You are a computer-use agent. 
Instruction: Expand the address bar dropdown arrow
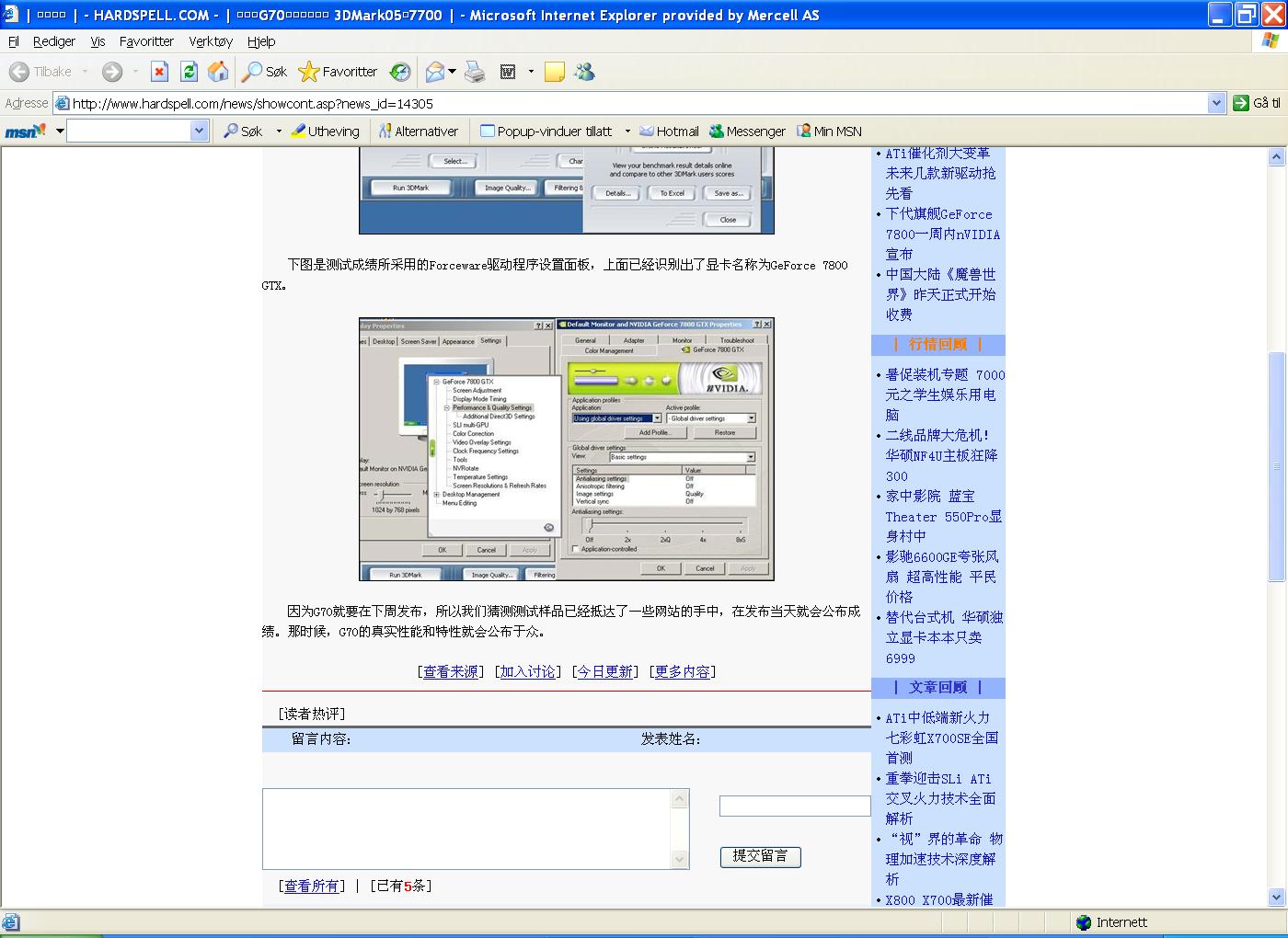coord(1217,103)
